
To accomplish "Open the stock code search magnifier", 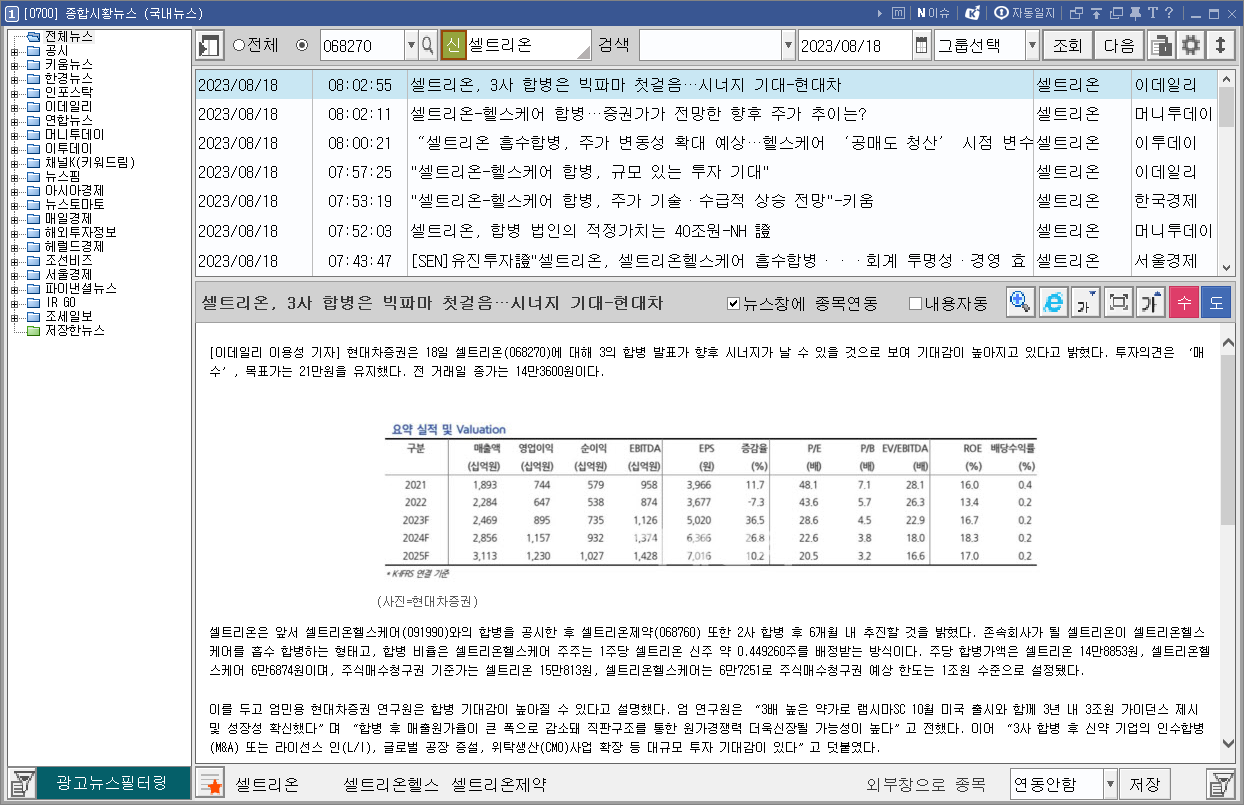I will pyautogui.click(x=428, y=46).
